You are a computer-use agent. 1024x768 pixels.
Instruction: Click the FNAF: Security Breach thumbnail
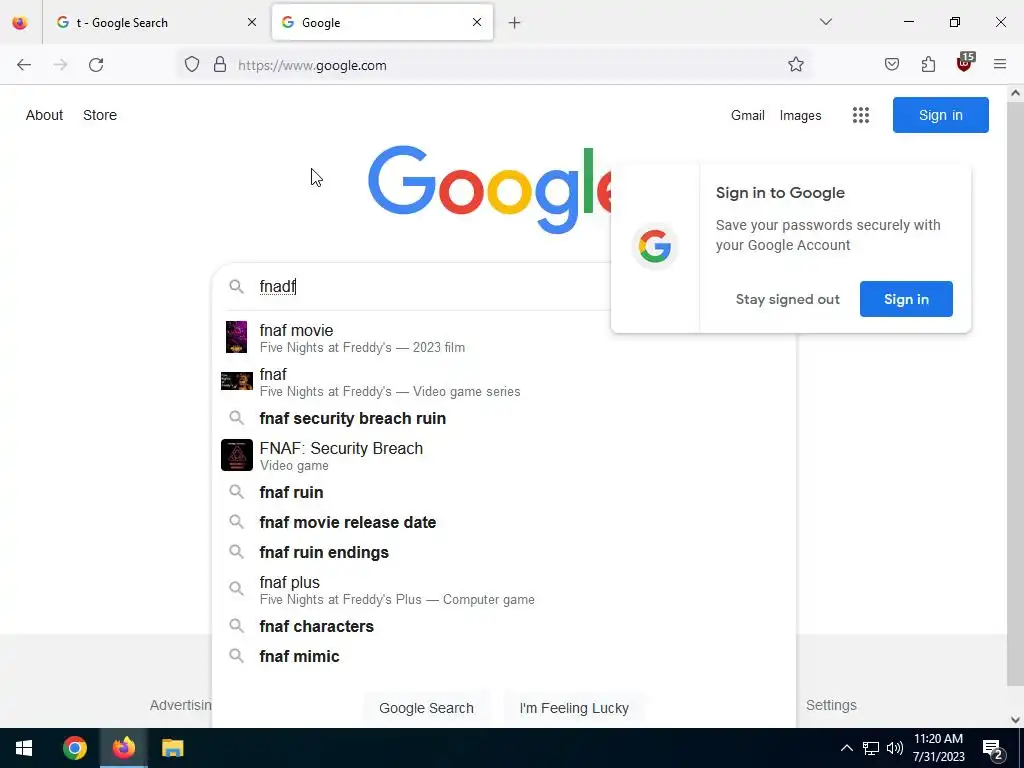[236, 455]
